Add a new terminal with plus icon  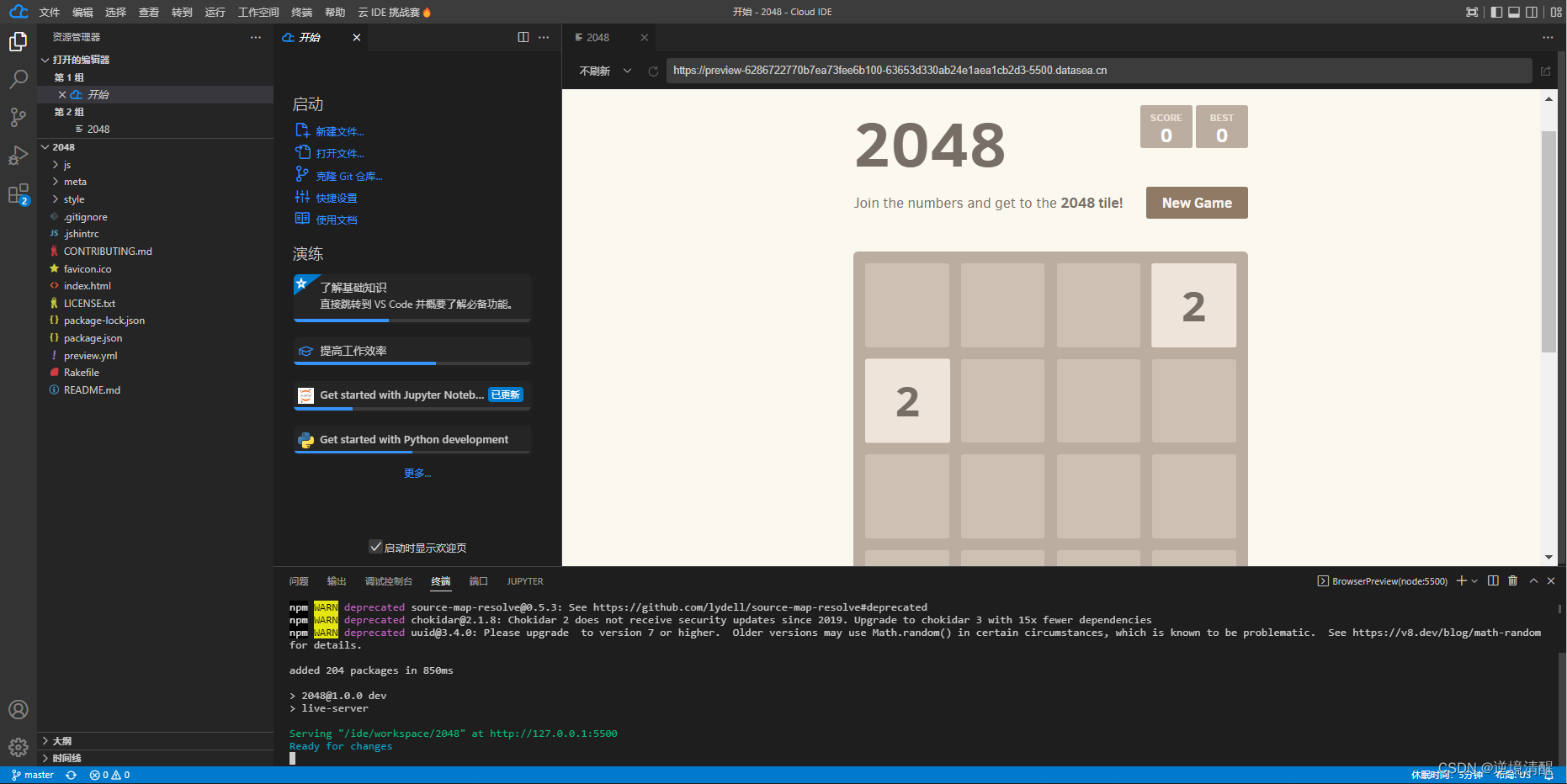pyautogui.click(x=1460, y=580)
